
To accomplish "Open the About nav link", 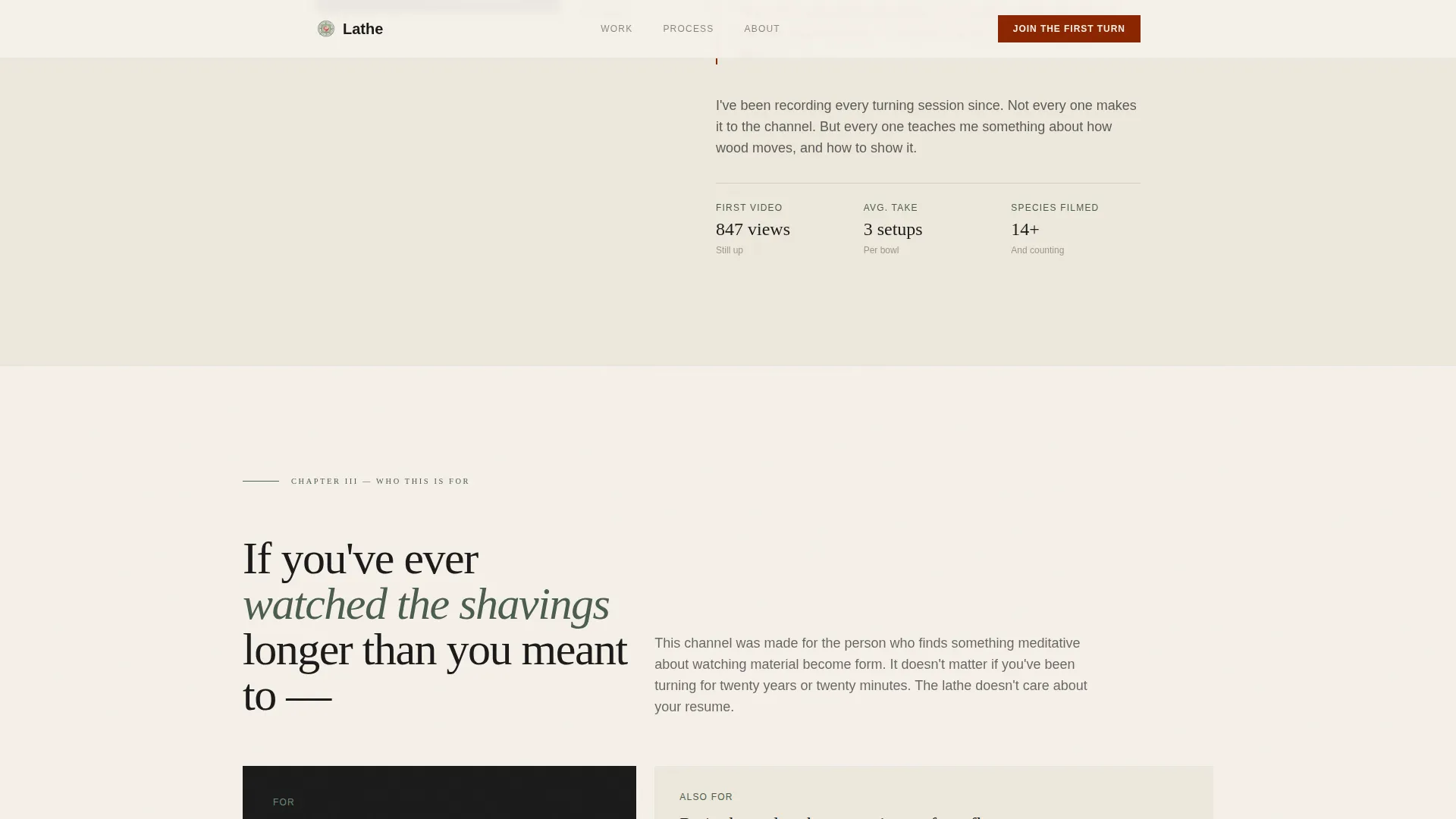I will tap(761, 29).
